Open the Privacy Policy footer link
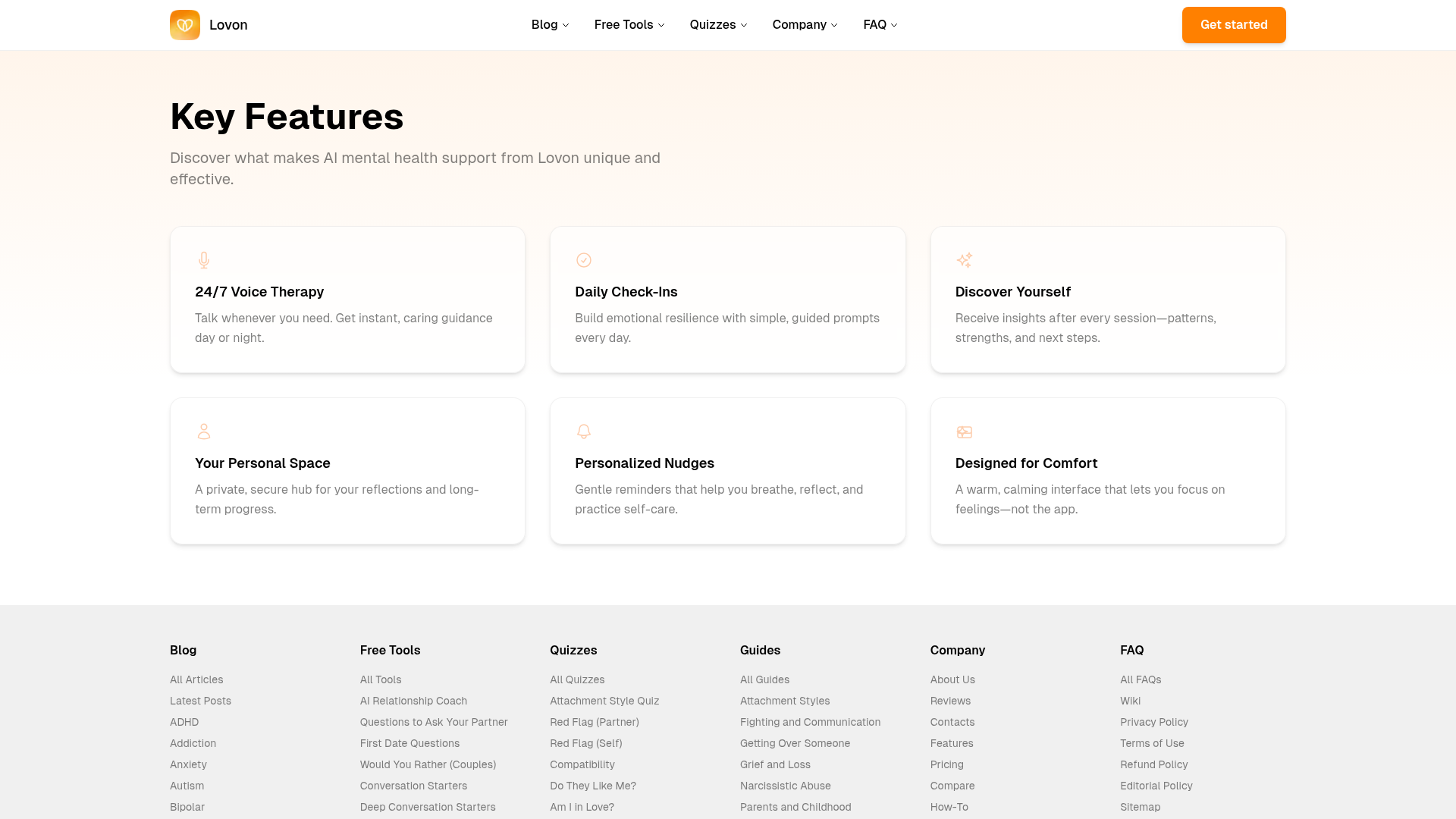1456x819 pixels. 1154,722
